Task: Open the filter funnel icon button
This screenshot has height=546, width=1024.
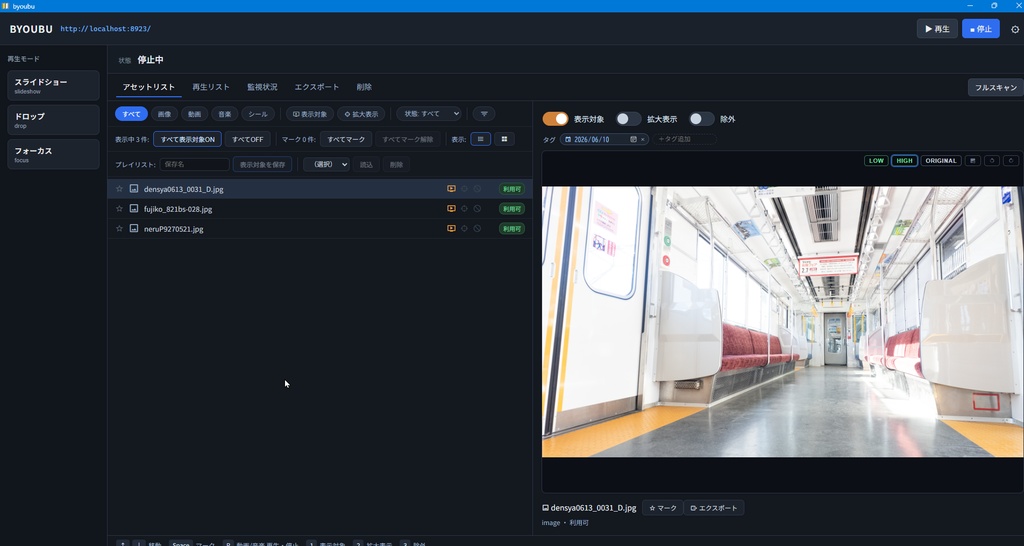Action: [x=484, y=114]
